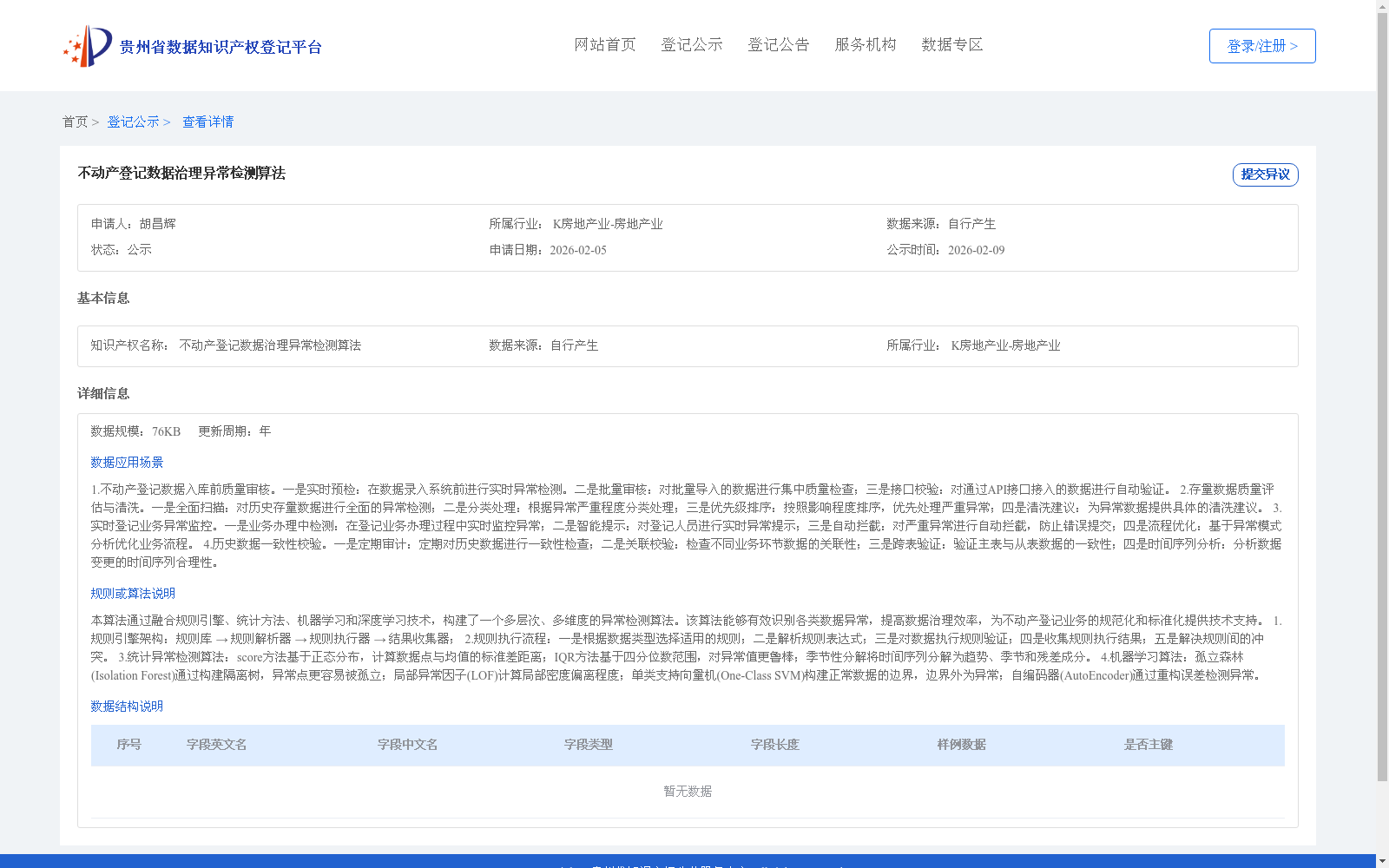Go to 登记公示 nav item
The image size is (1389, 868).
692,45
